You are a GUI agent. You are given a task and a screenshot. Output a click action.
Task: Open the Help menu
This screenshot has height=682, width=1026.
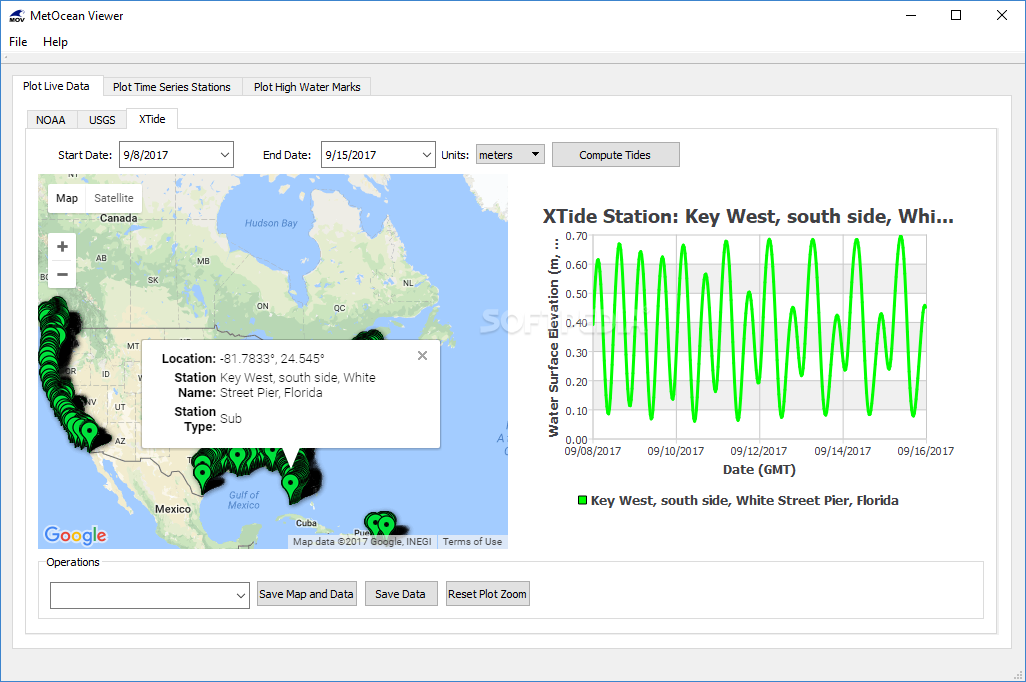(56, 42)
